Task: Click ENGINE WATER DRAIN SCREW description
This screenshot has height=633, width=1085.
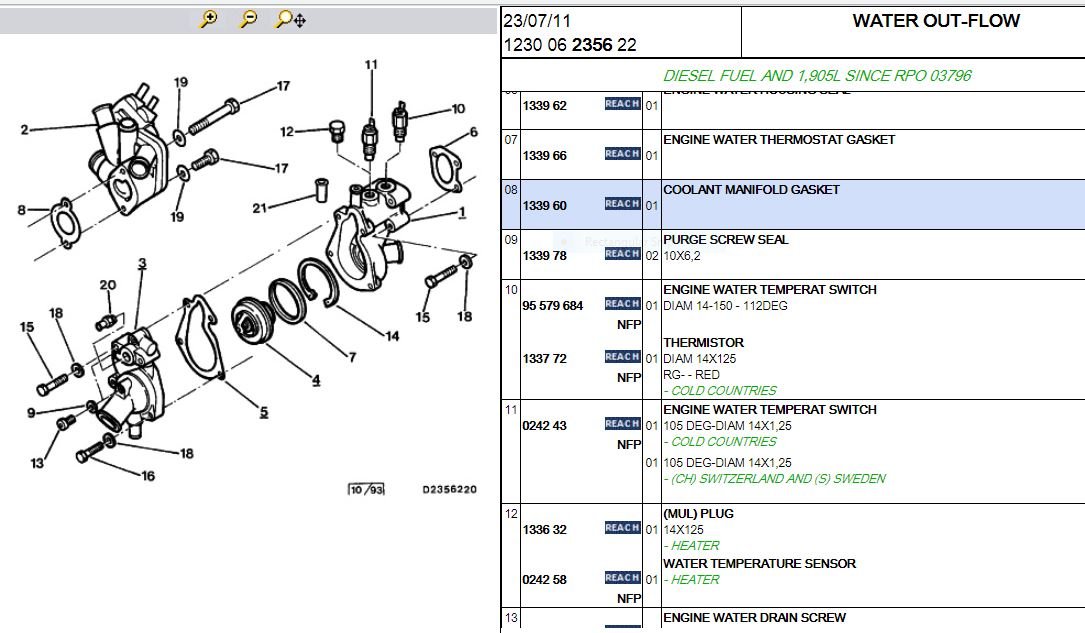Action: click(754, 618)
